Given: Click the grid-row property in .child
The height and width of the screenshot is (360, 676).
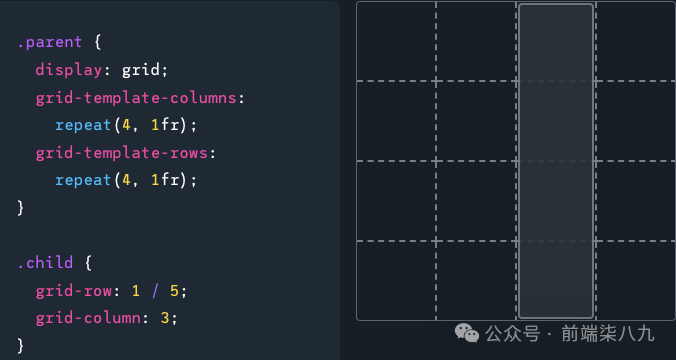Looking at the screenshot, I should (74, 291).
